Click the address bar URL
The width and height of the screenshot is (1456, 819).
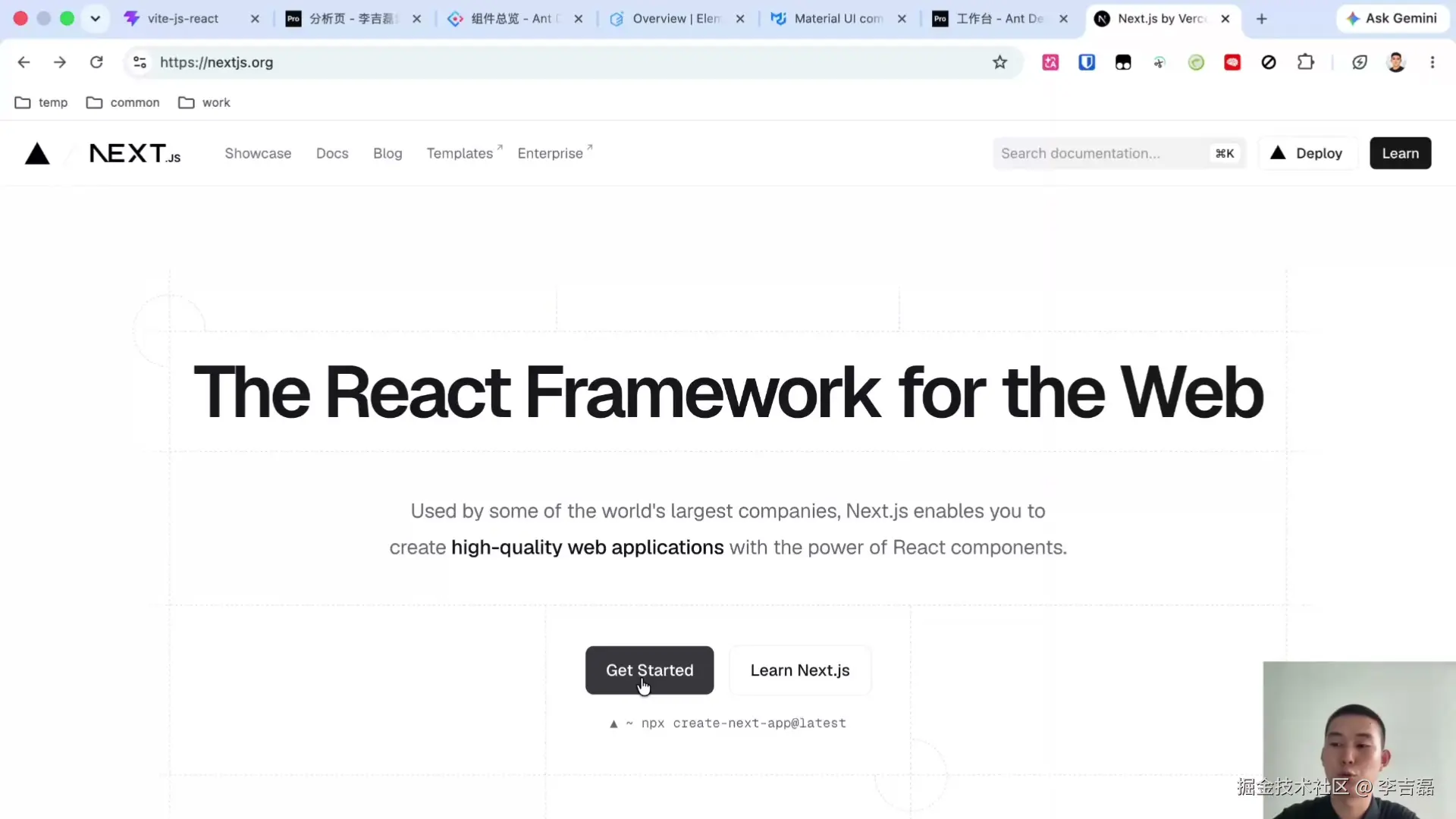(x=216, y=62)
